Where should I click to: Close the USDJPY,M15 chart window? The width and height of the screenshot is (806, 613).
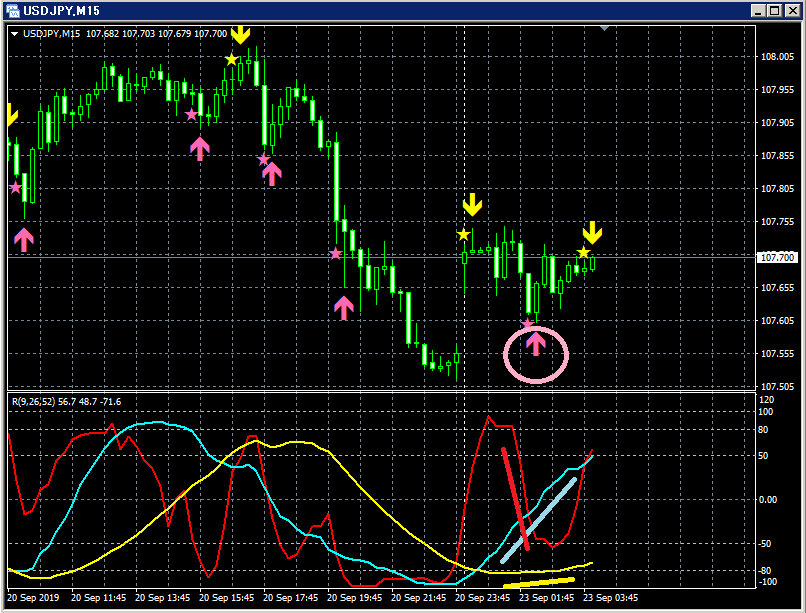click(792, 11)
